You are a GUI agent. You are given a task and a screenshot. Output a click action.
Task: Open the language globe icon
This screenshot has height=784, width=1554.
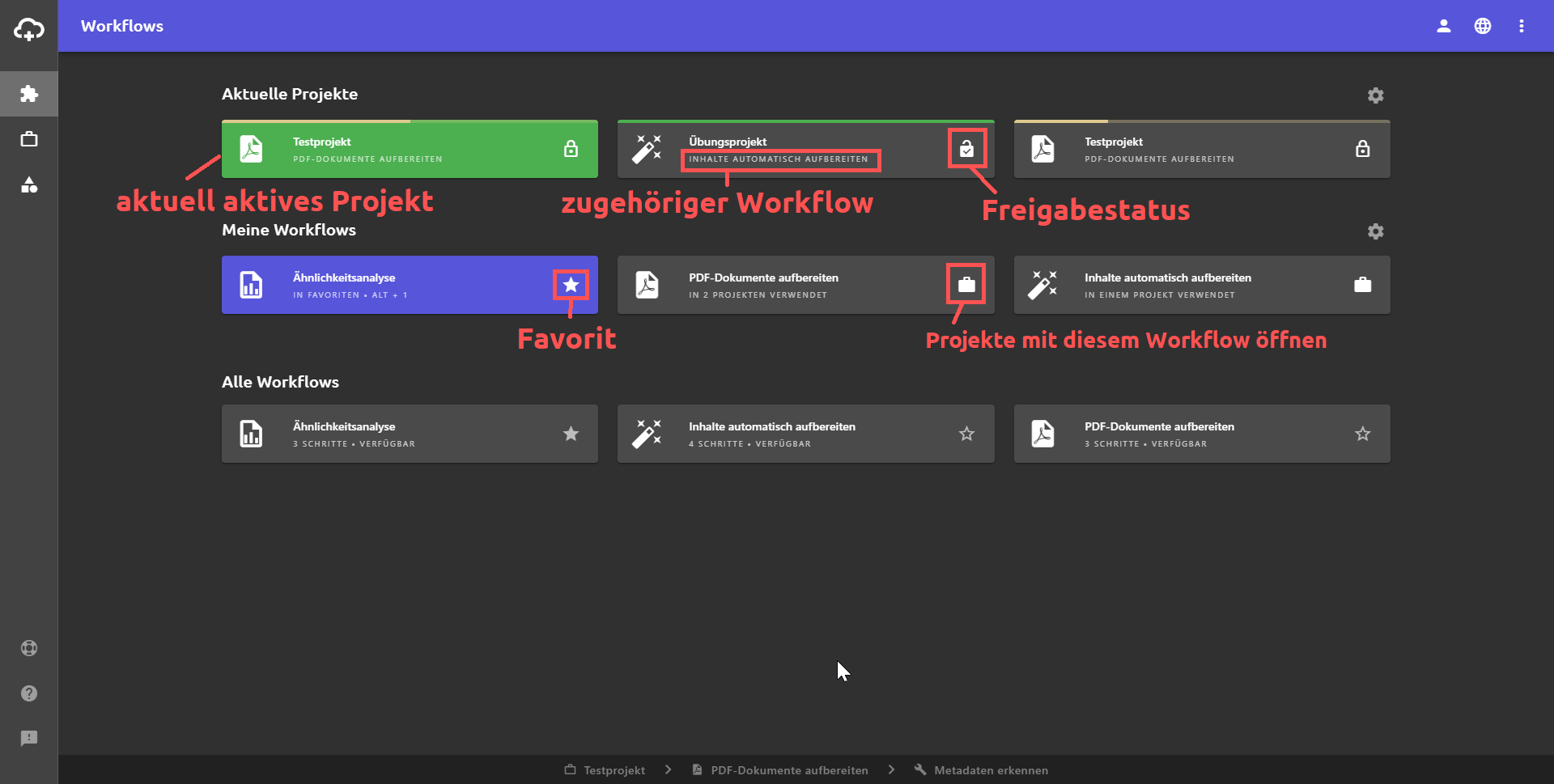click(x=1483, y=26)
